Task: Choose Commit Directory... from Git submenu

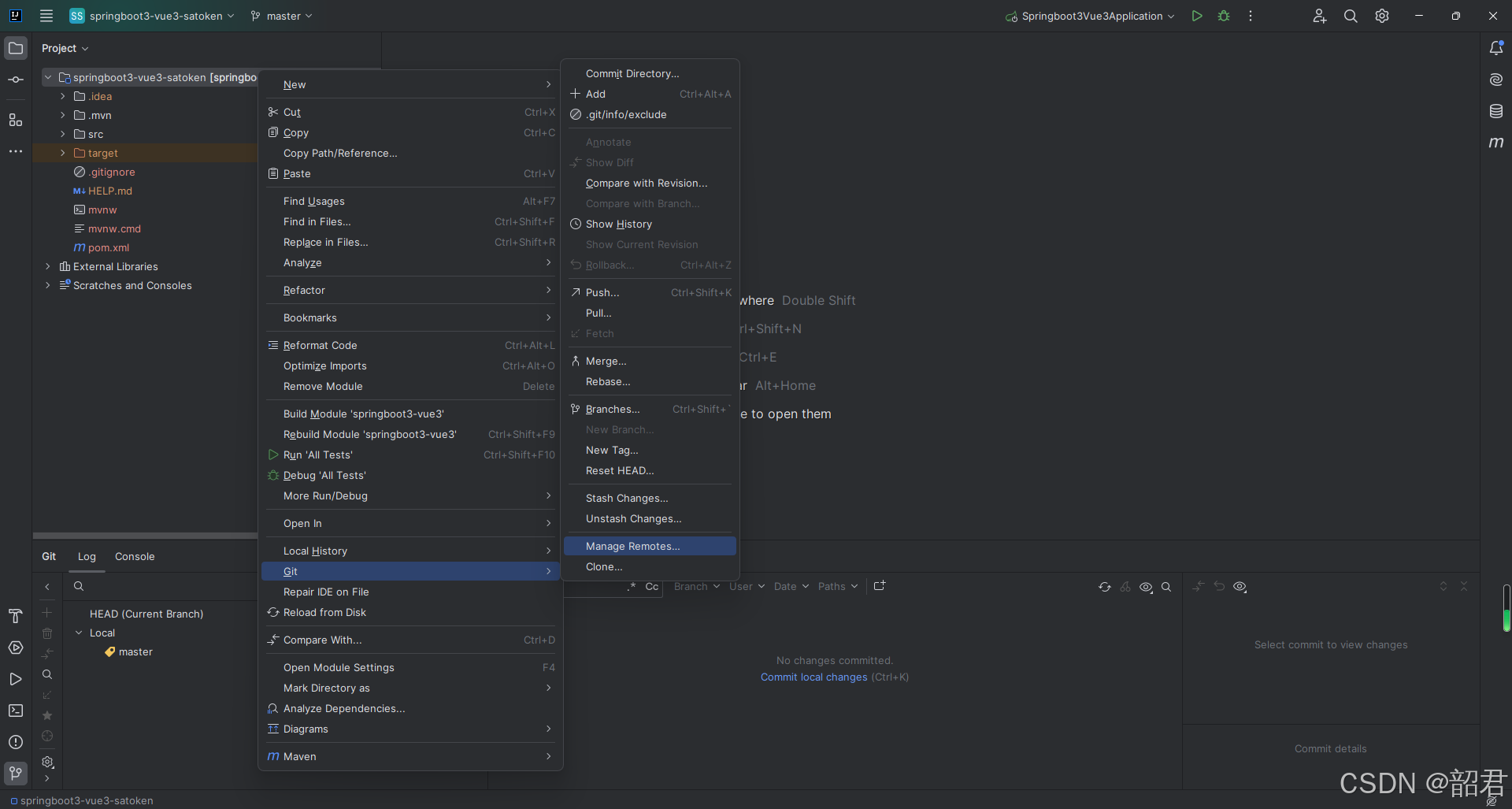Action: (650, 73)
